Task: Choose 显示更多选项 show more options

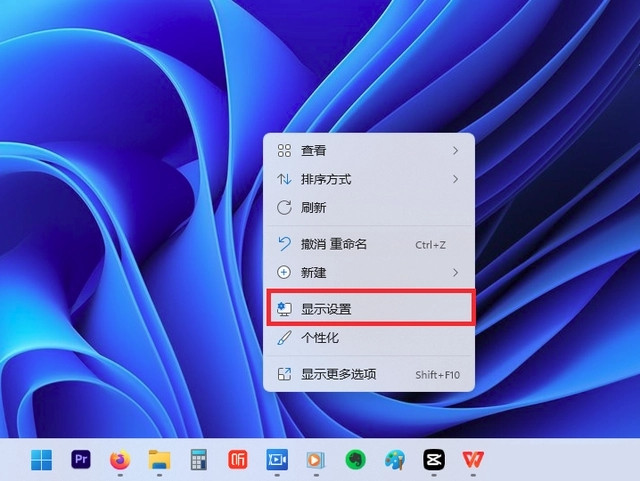Action: tap(369, 374)
